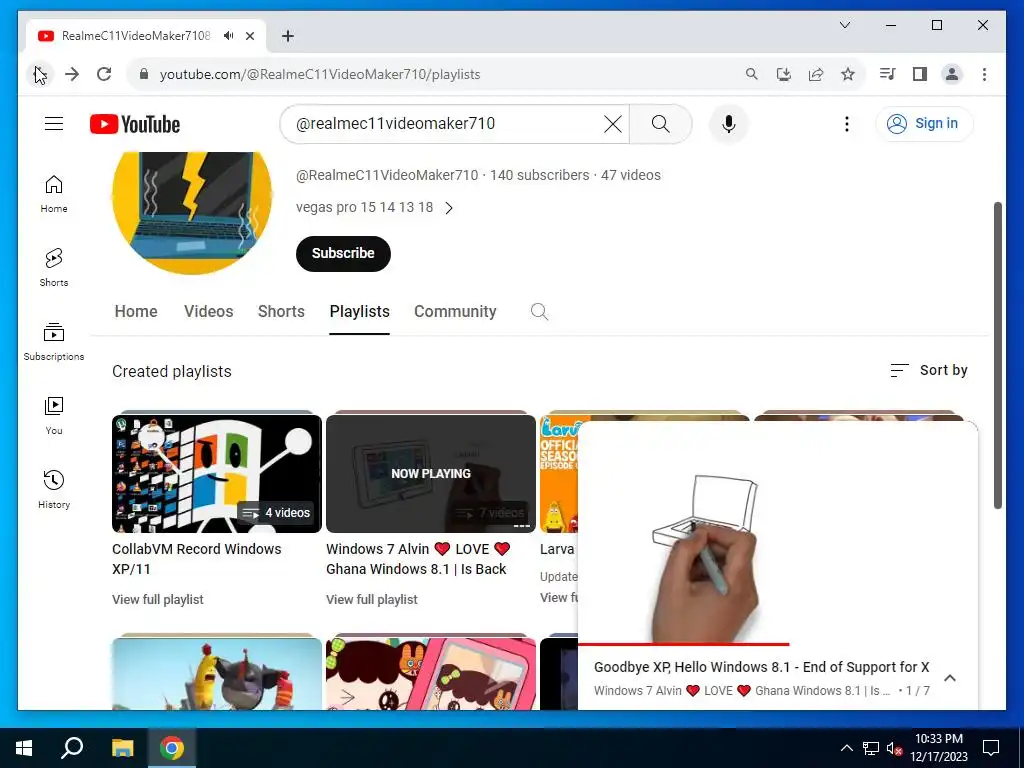Switch to channel Videos tab
This screenshot has width=1024, height=768.
[x=208, y=312]
